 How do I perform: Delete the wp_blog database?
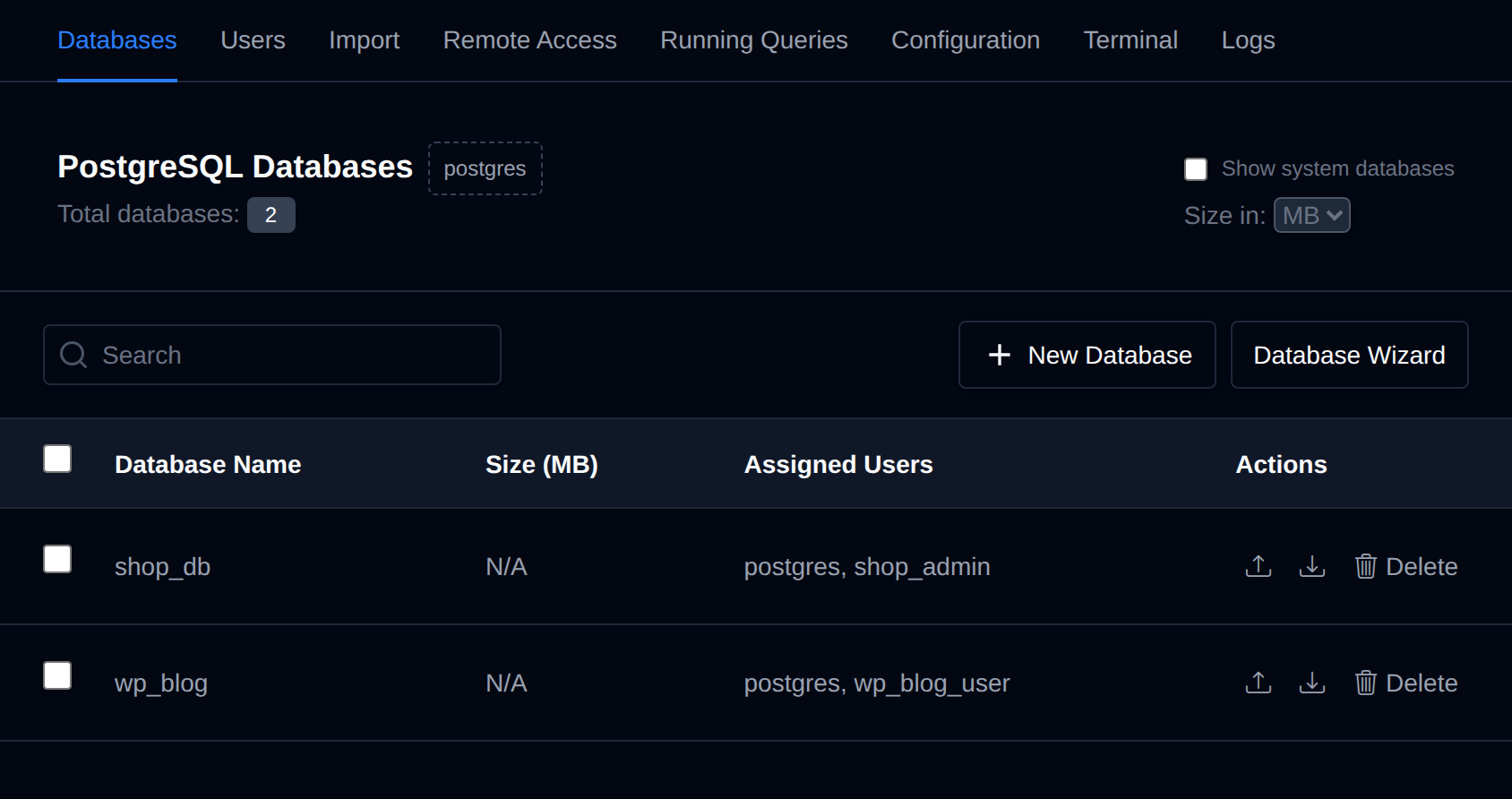pyautogui.click(x=1405, y=683)
